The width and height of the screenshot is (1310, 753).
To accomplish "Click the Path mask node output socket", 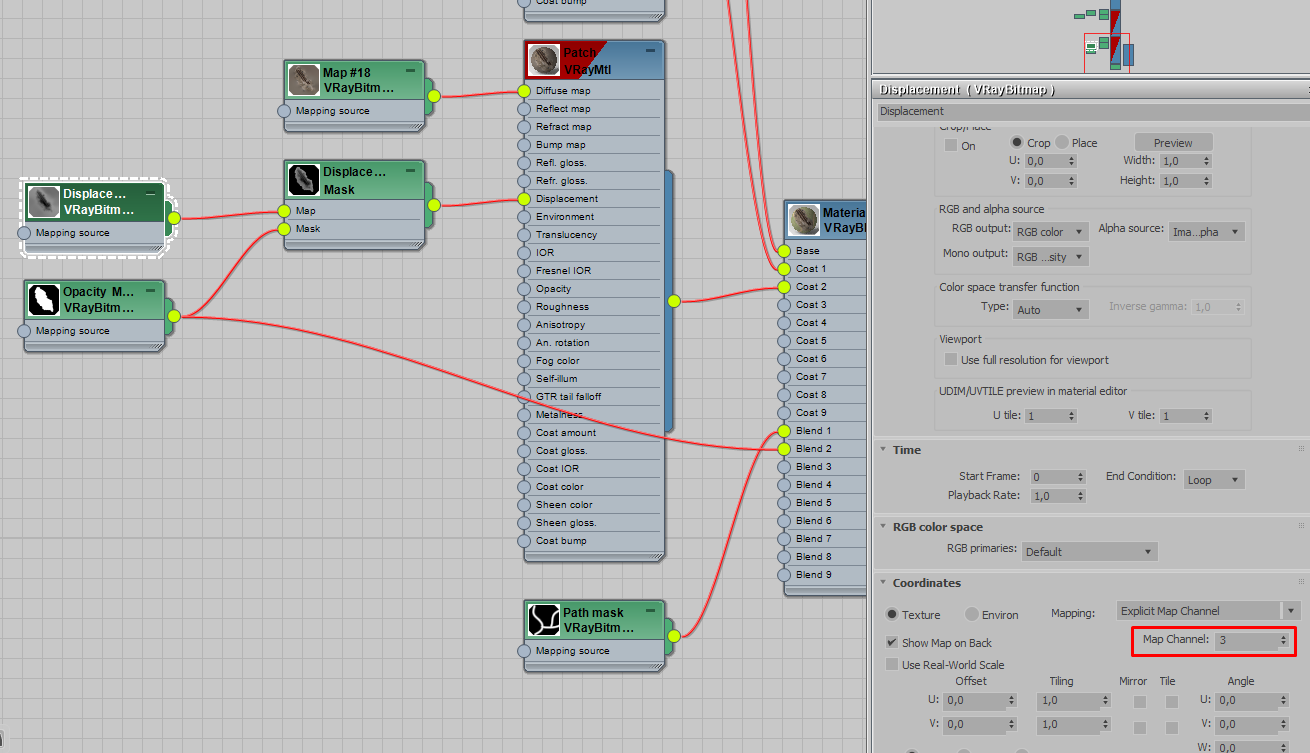I will [674, 636].
